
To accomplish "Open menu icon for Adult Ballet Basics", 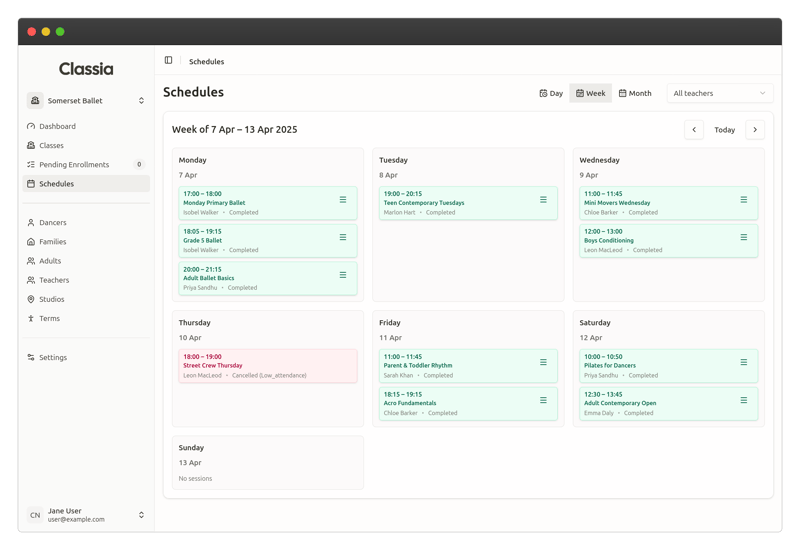I will (343, 275).
